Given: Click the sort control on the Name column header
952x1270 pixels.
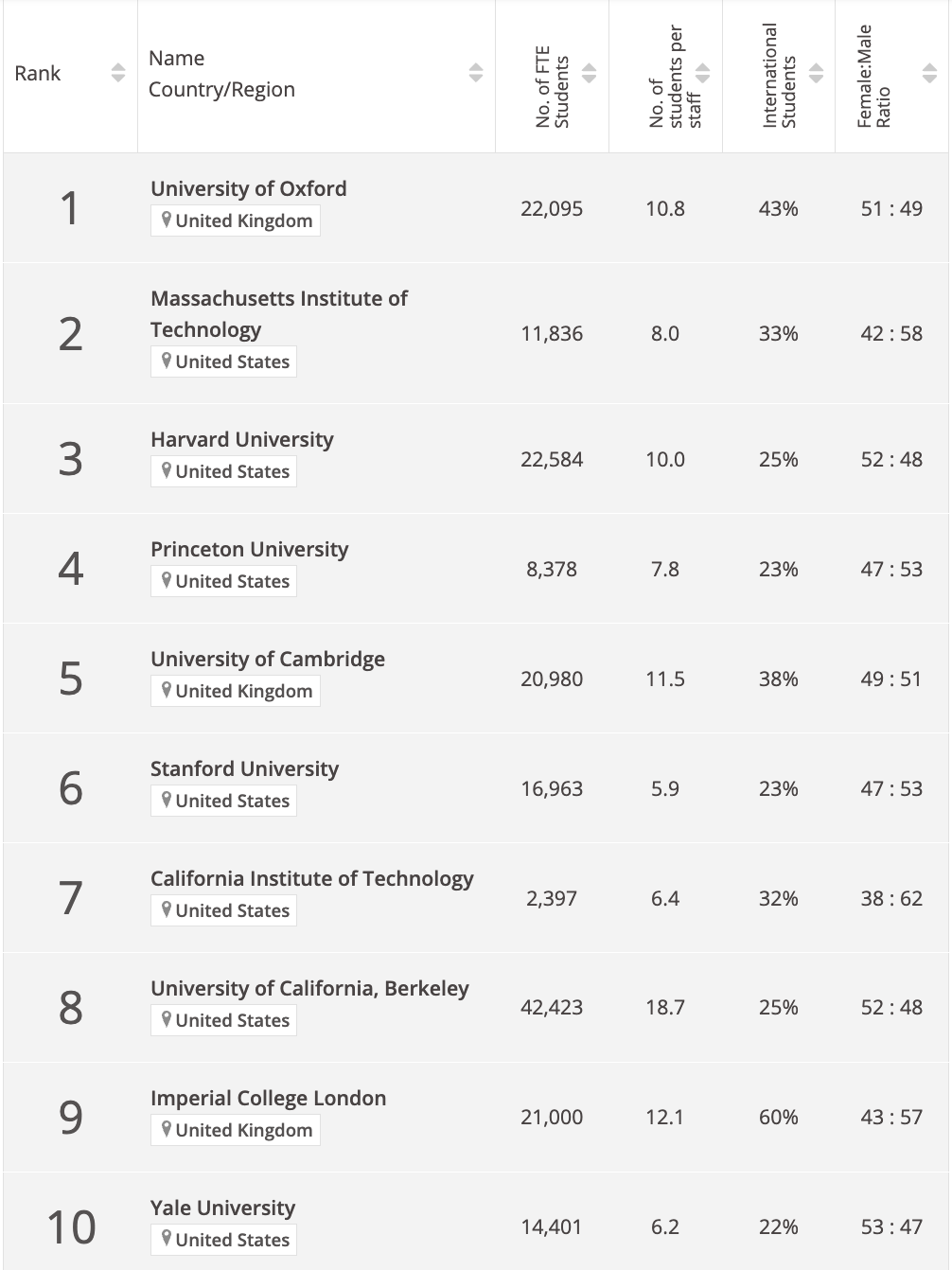Looking at the screenshot, I should coord(476,73).
